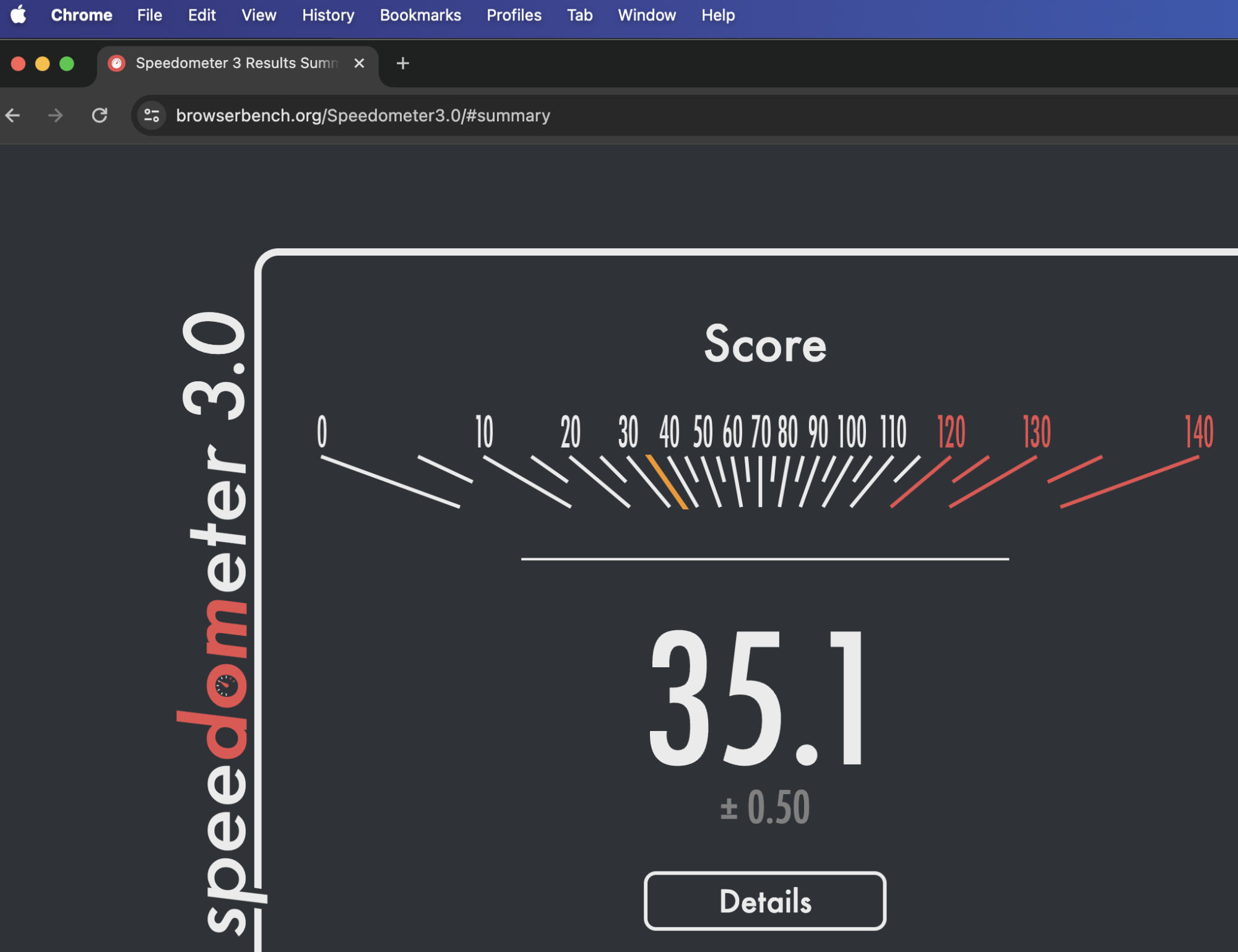Click the Speedometer favicon in the tab
The image size is (1238, 952).
tap(116, 63)
